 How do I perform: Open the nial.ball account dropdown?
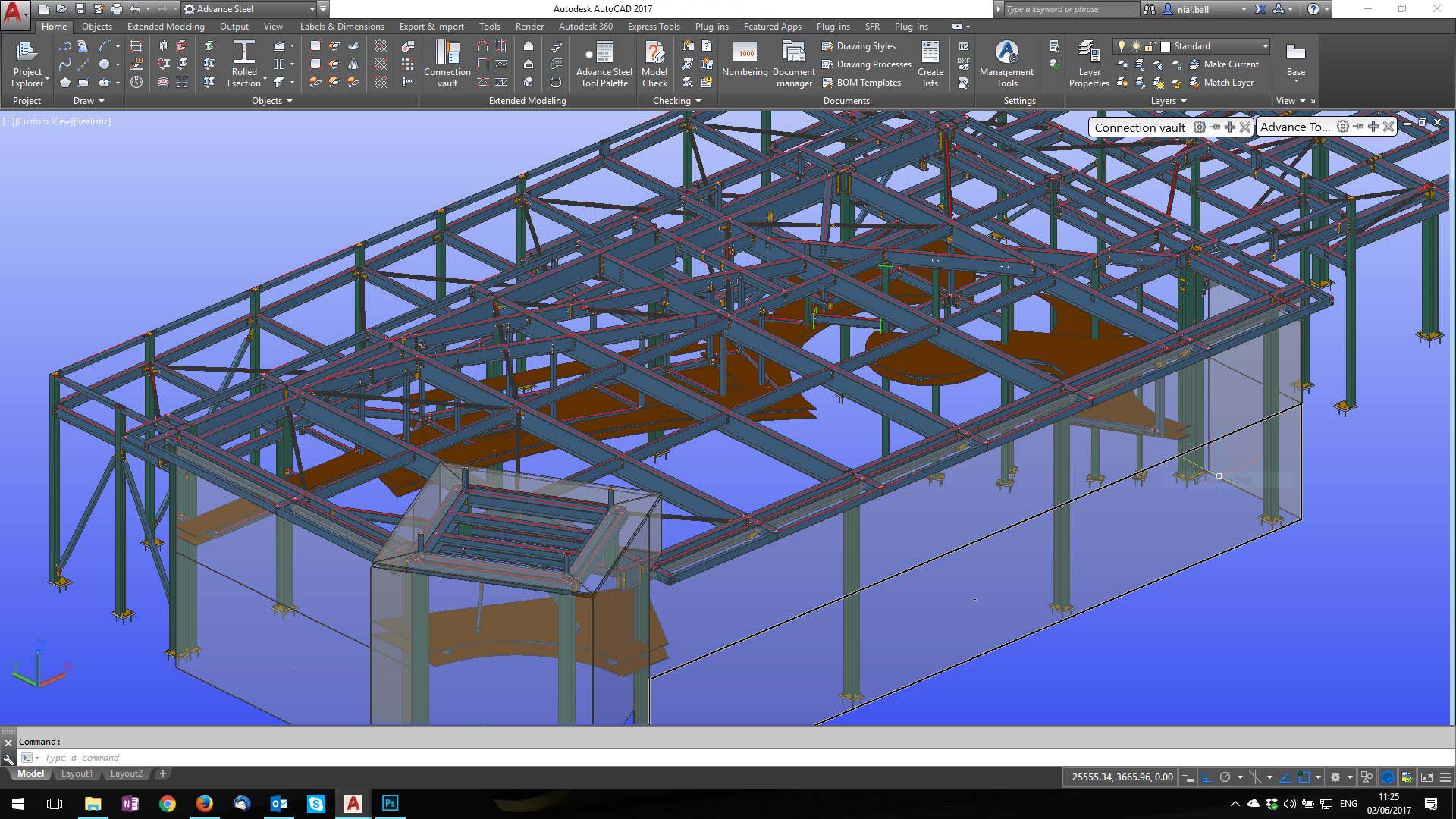(1244, 9)
